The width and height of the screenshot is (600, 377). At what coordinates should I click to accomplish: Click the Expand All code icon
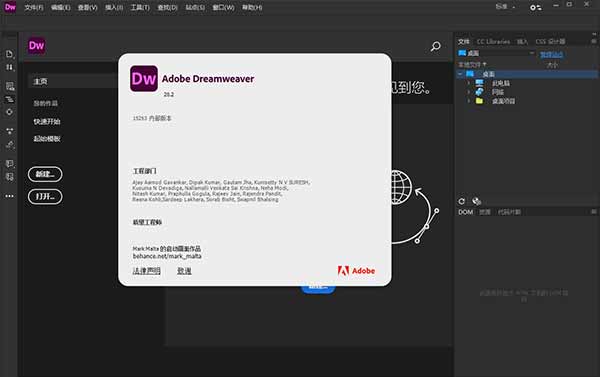10,131
